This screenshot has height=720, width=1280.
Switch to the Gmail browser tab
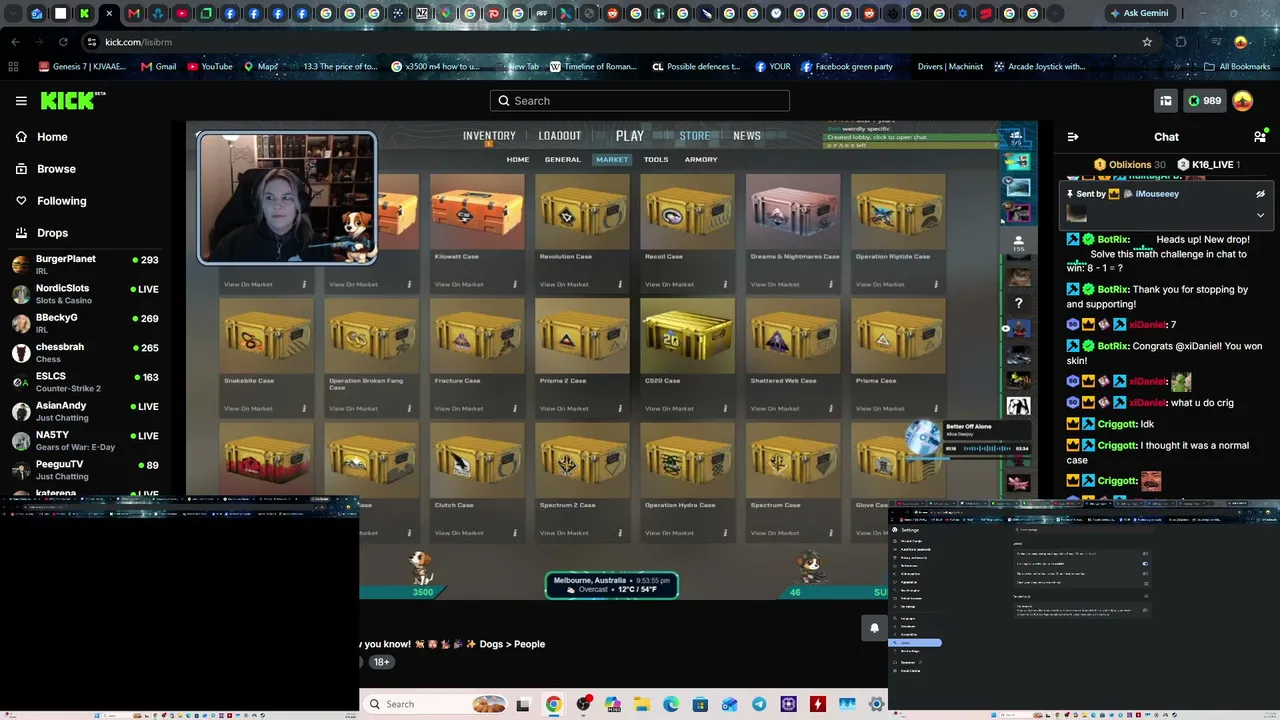click(133, 14)
